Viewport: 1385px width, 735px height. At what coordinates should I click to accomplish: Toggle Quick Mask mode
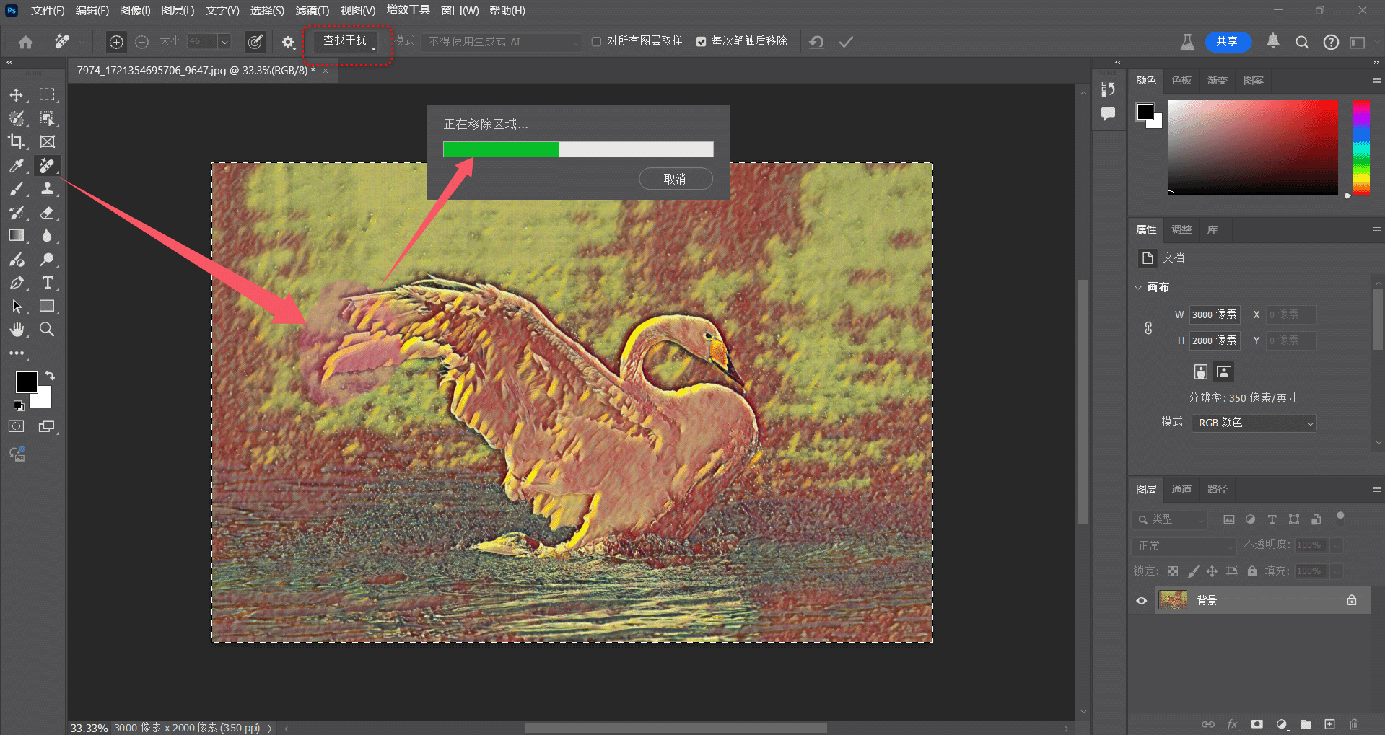17,426
